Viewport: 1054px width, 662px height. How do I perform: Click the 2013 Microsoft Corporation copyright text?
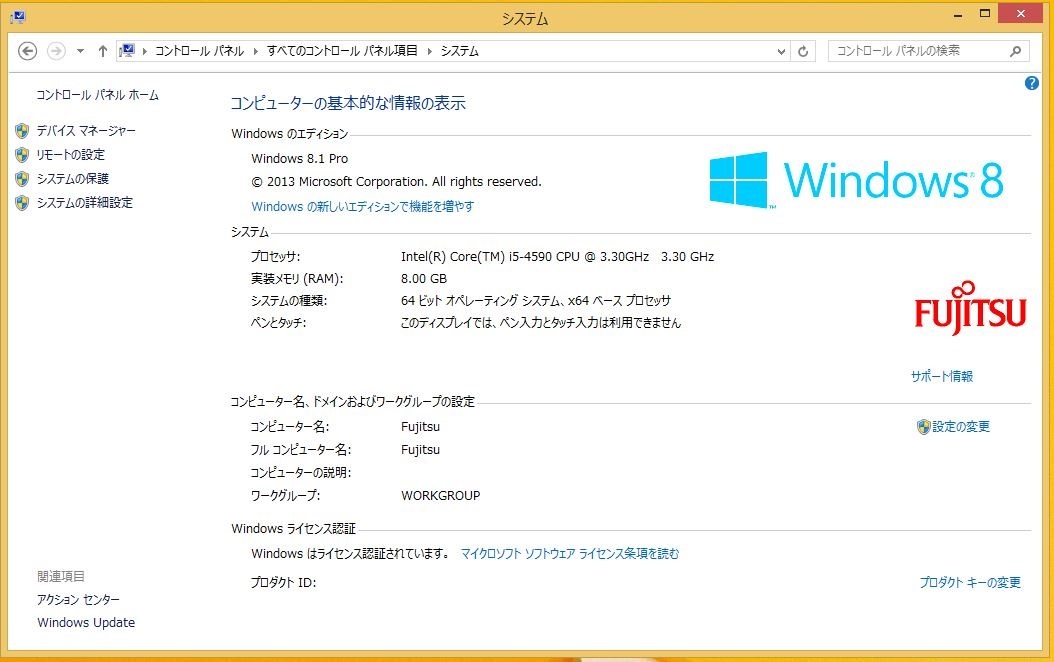pyautogui.click(x=396, y=181)
